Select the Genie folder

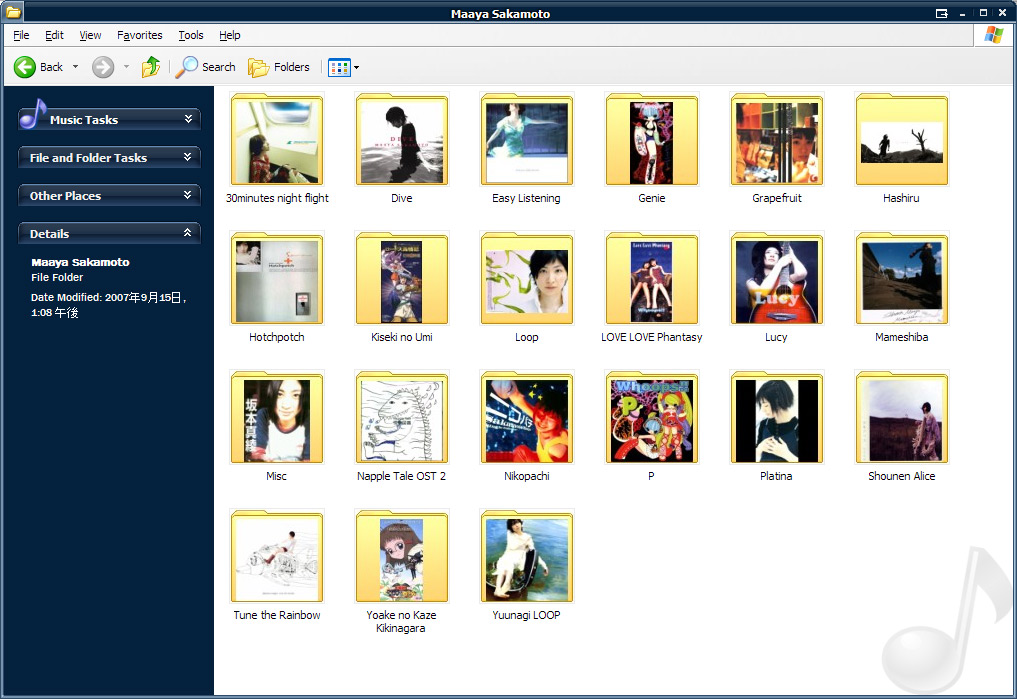pos(651,148)
